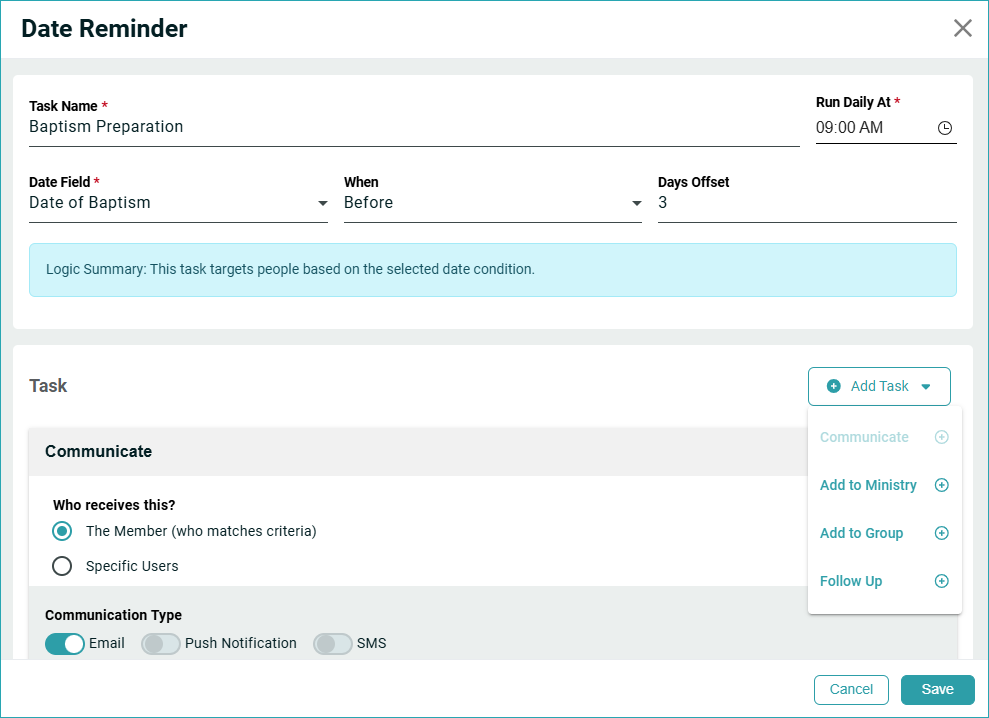Choose Add to Ministry from menu
The width and height of the screenshot is (989, 718).
[868, 485]
